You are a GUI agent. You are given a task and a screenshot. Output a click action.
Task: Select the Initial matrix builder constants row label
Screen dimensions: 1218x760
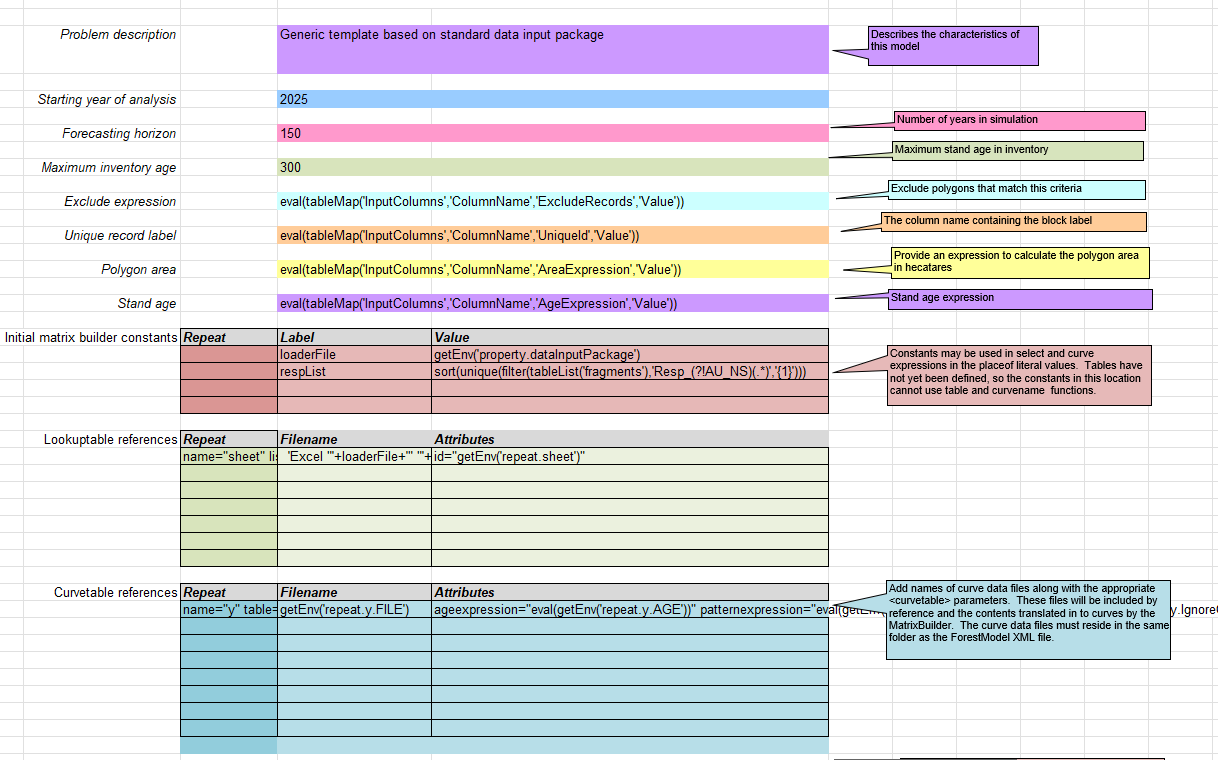tap(88, 337)
